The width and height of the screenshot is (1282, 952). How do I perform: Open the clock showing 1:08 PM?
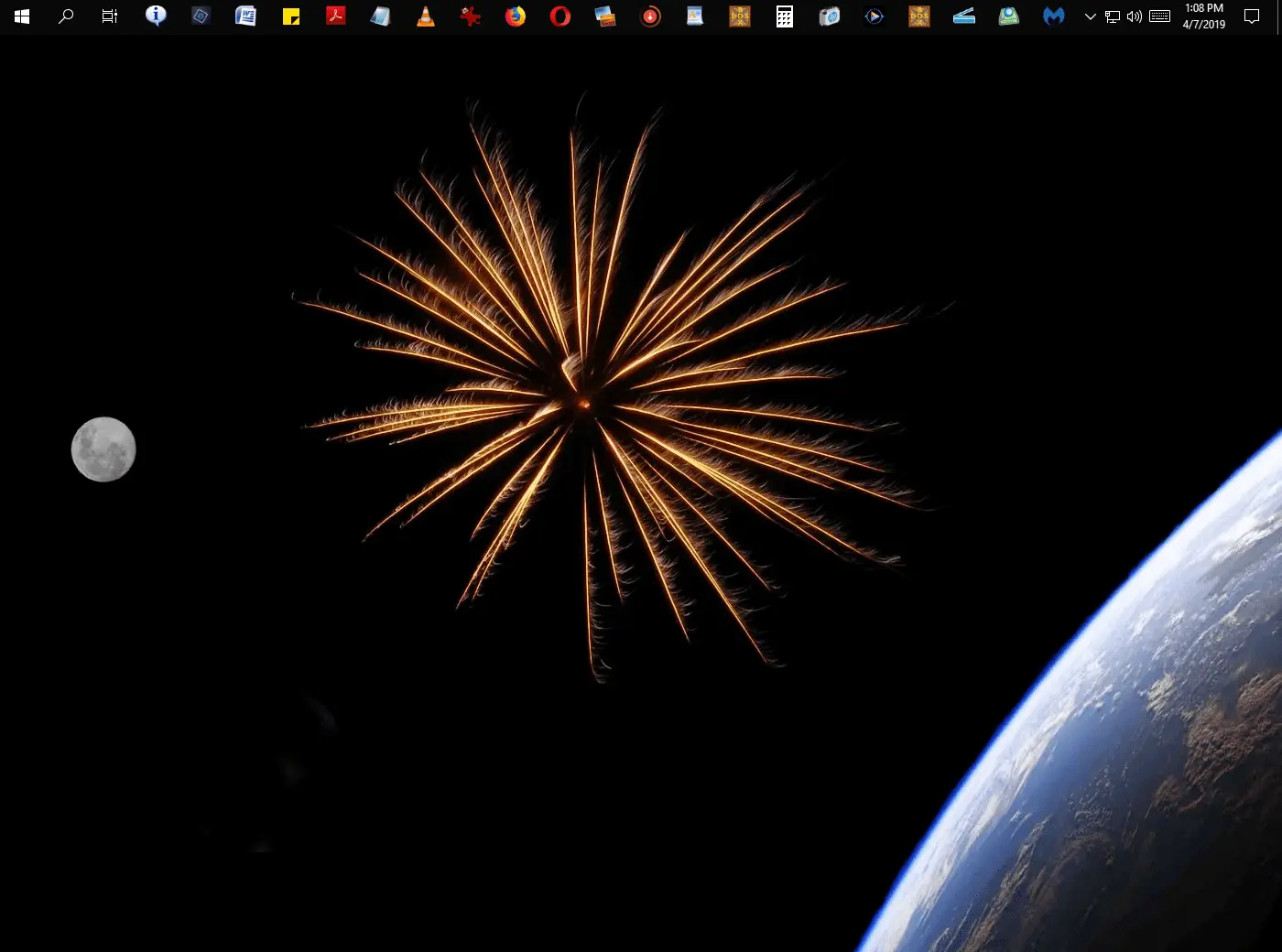(x=1203, y=16)
